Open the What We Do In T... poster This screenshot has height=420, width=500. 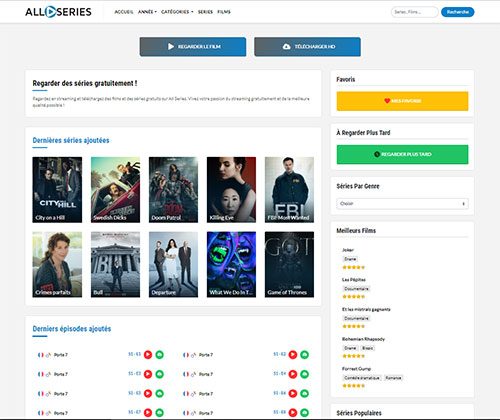pyautogui.click(x=231, y=264)
